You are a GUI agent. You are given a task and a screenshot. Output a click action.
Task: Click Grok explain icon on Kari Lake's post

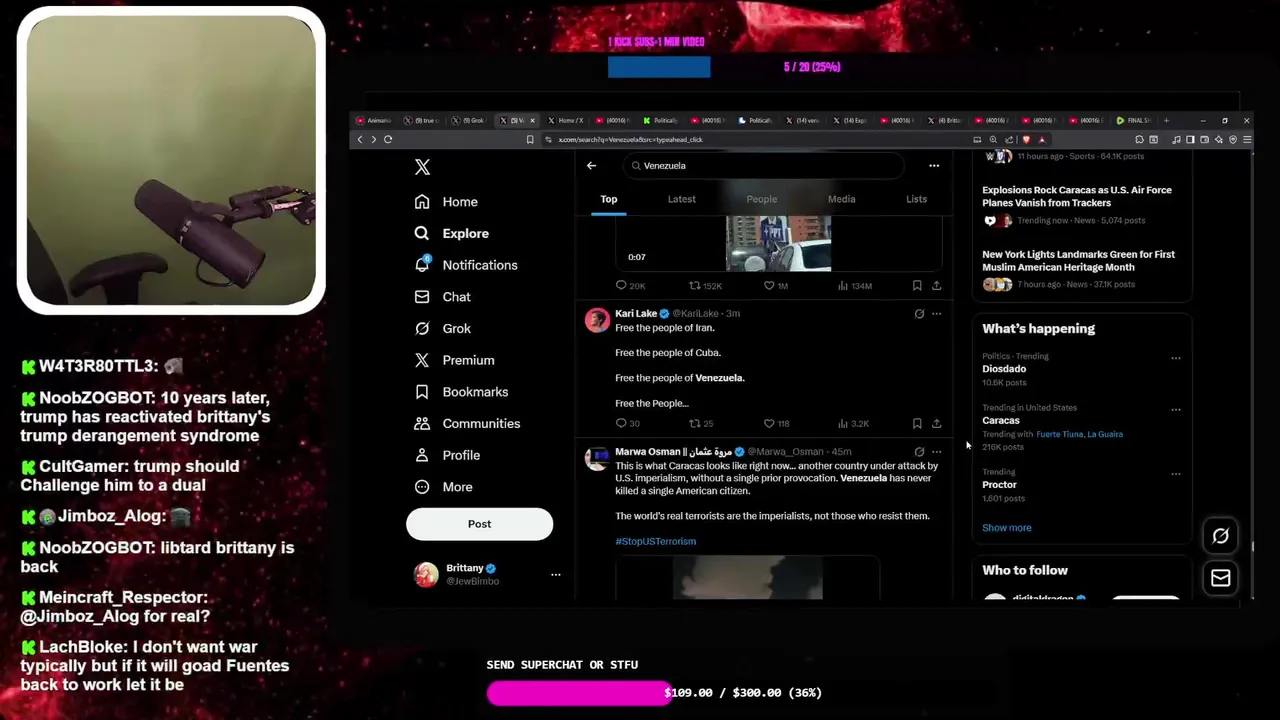click(919, 314)
